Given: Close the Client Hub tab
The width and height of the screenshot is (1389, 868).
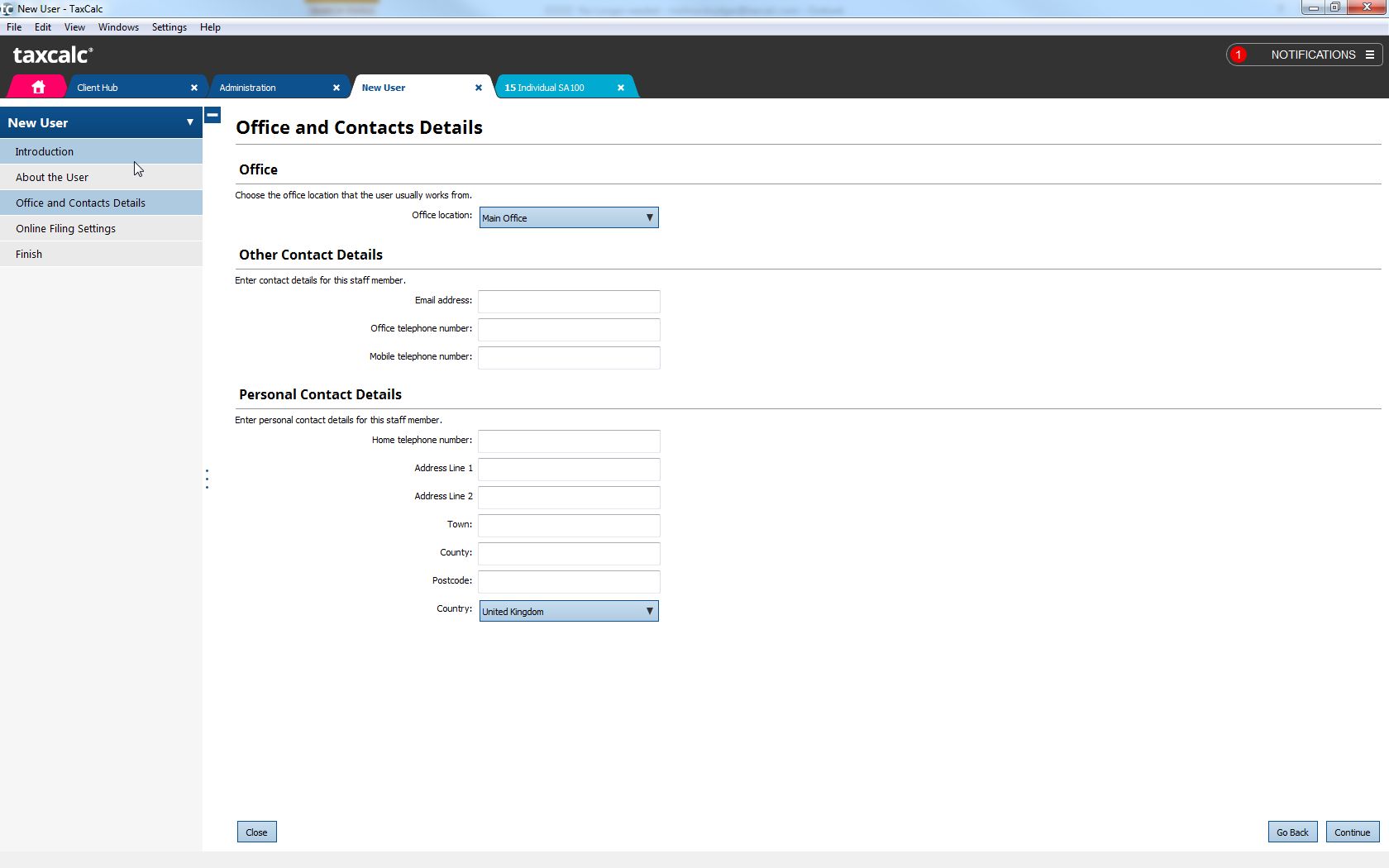Looking at the screenshot, I should pyautogui.click(x=194, y=87).
